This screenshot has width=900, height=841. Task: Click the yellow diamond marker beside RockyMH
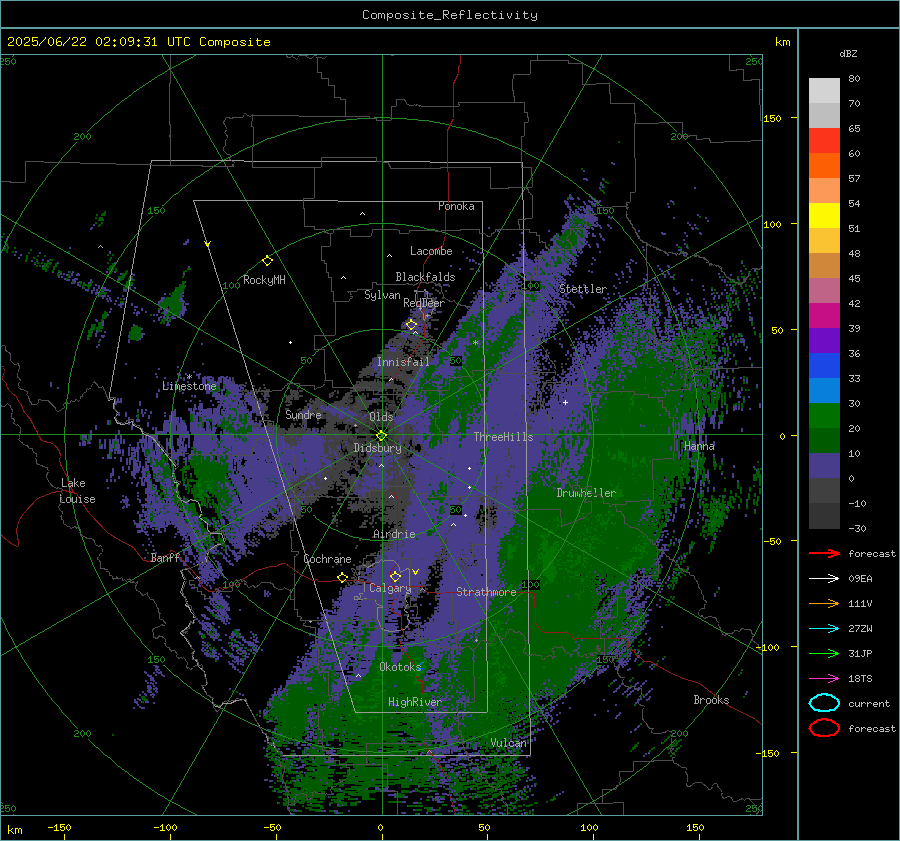point(267,261)
